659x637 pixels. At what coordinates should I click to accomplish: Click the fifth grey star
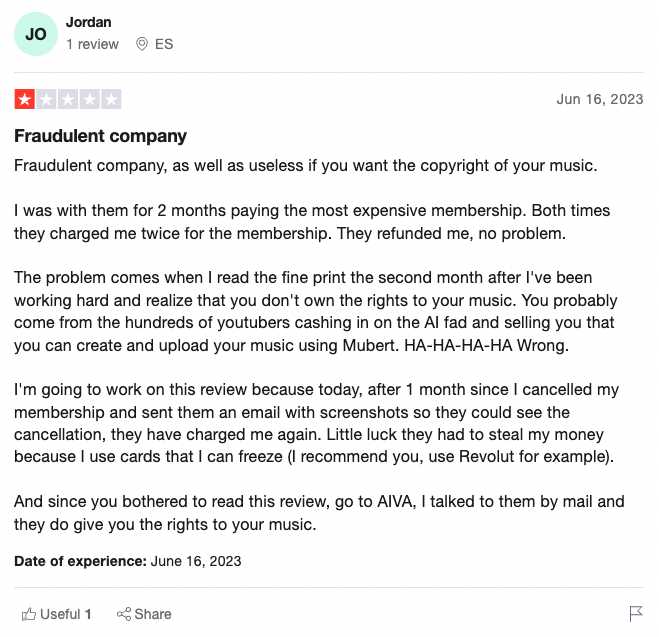coord(111,99)
